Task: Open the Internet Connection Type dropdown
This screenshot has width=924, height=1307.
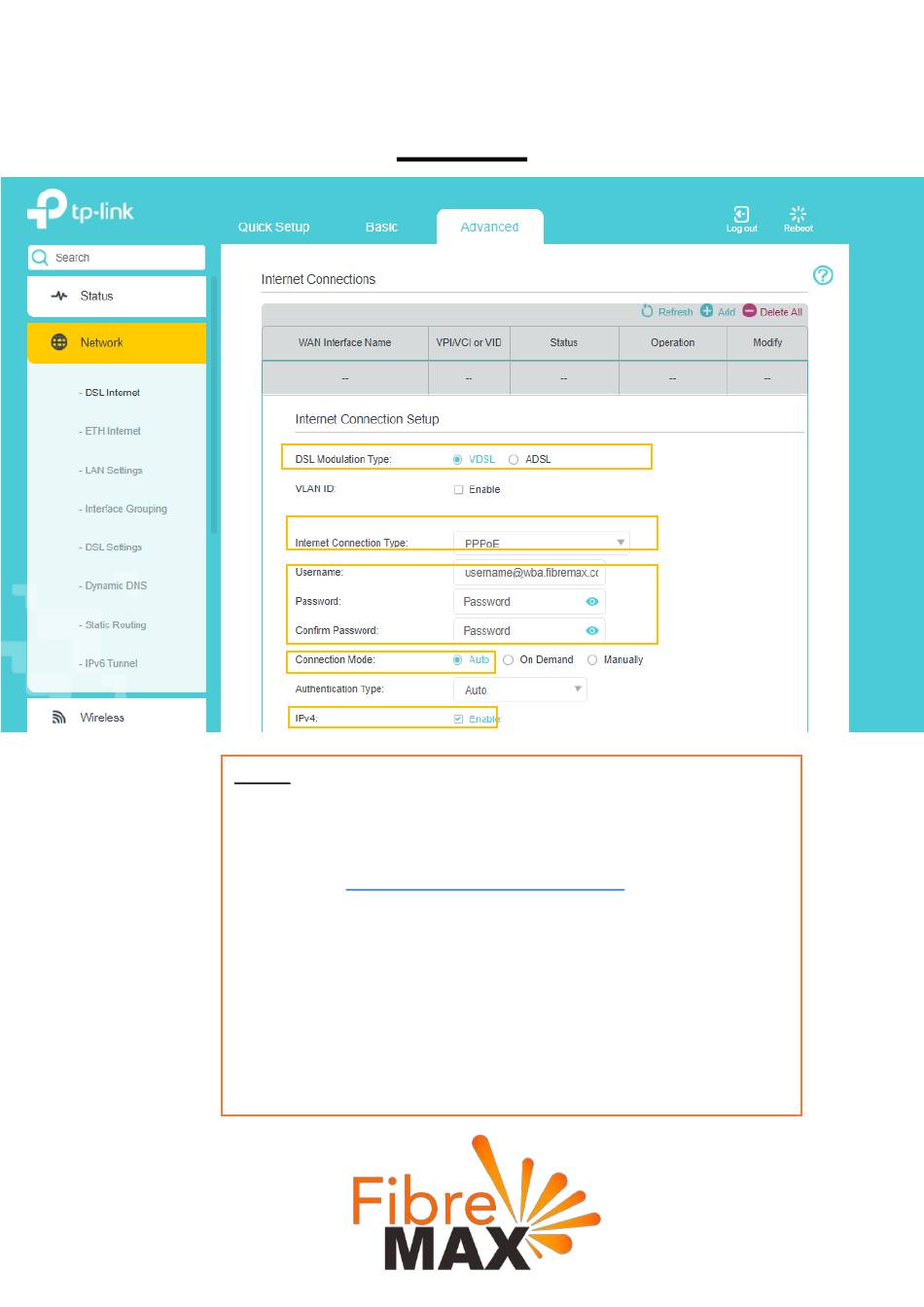Action: 541,543
